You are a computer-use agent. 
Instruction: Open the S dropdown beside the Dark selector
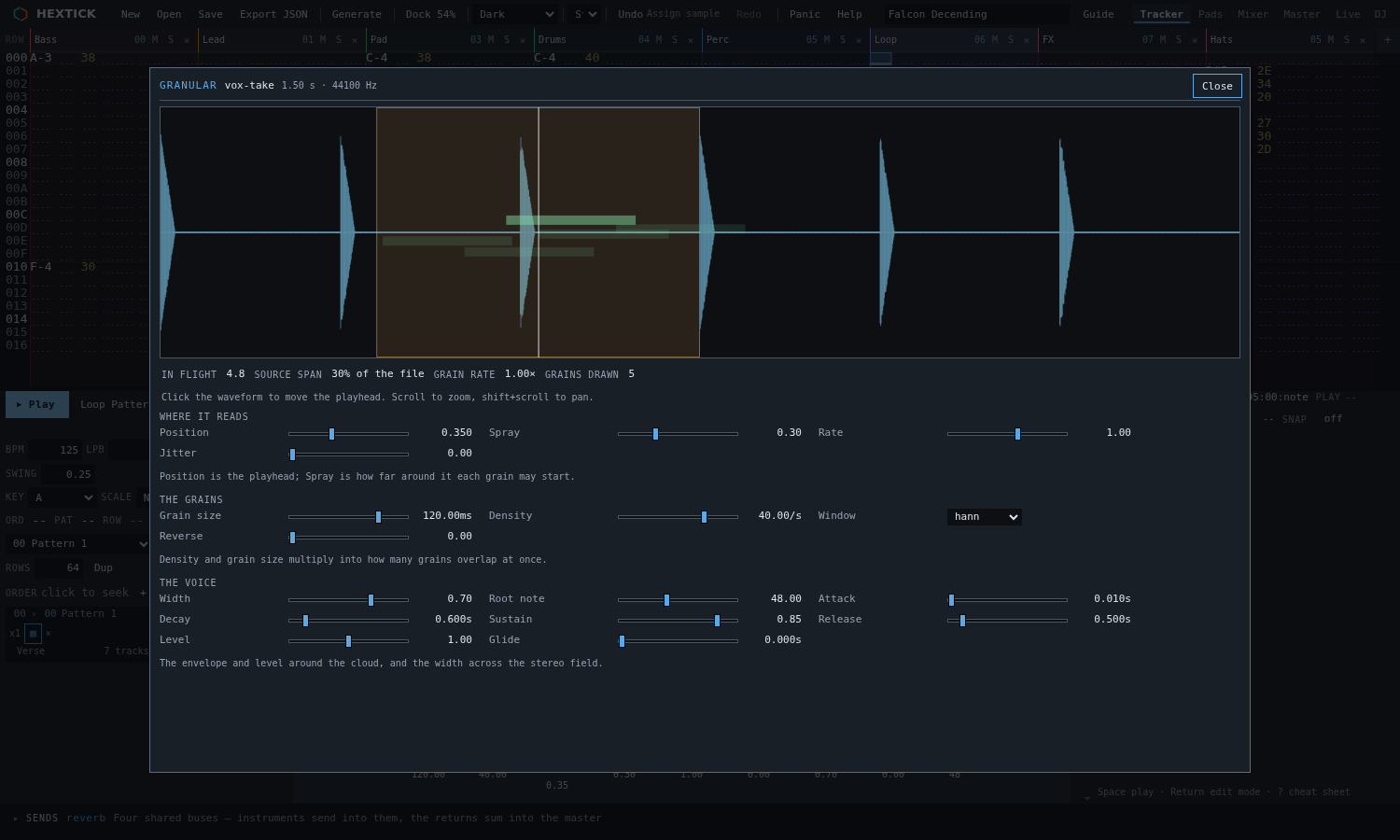click(x=584, y=14)
